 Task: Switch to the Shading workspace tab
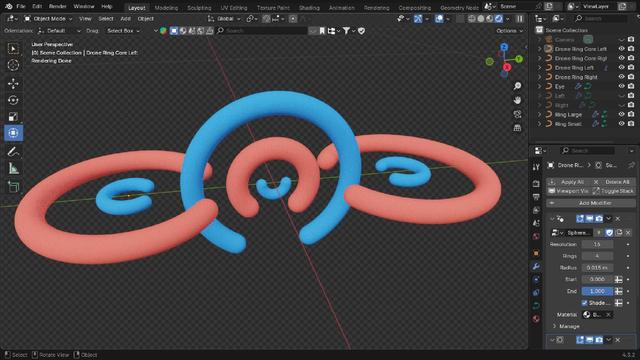tap(309, 8)
